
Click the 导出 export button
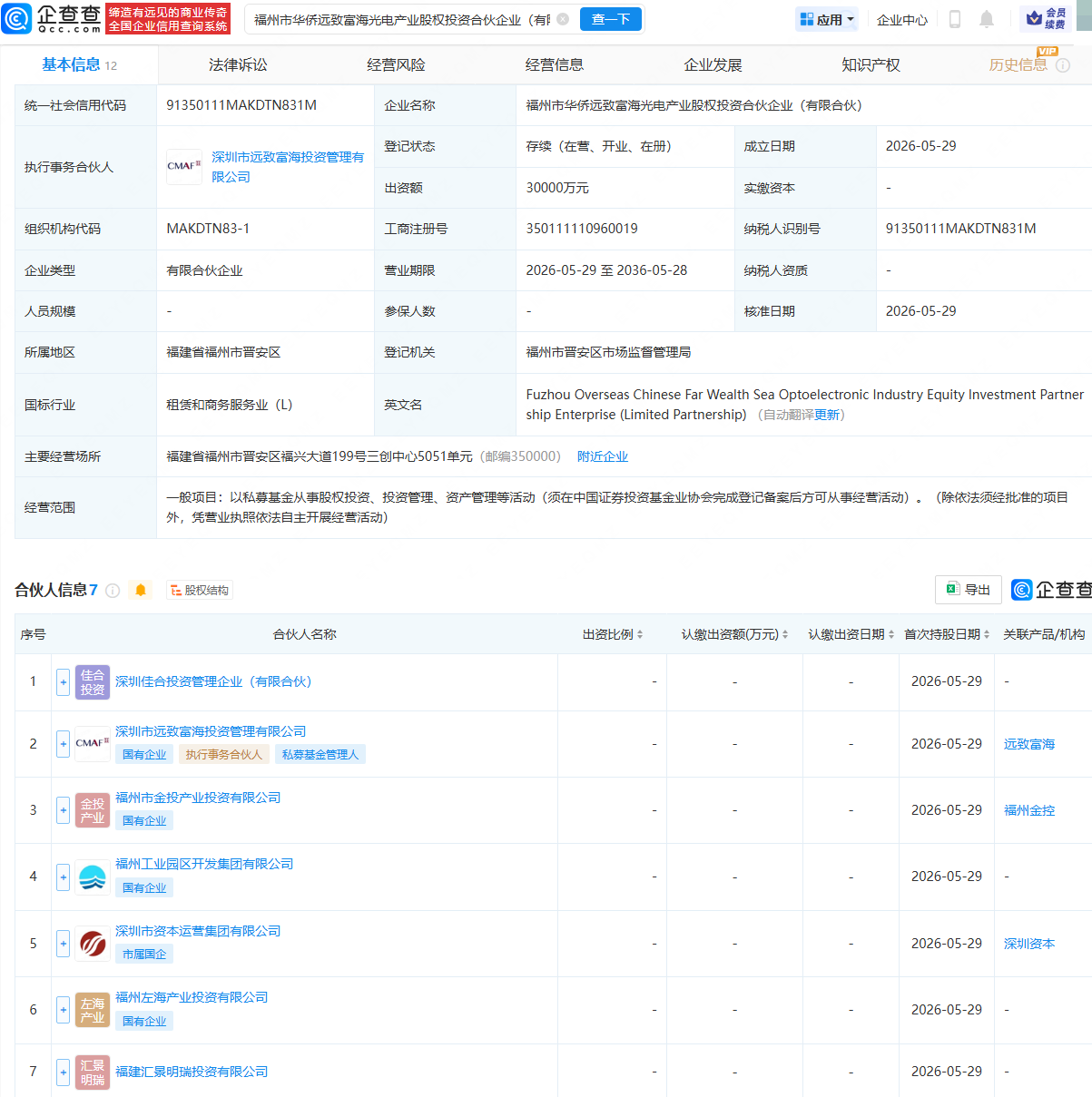(969, 590)
